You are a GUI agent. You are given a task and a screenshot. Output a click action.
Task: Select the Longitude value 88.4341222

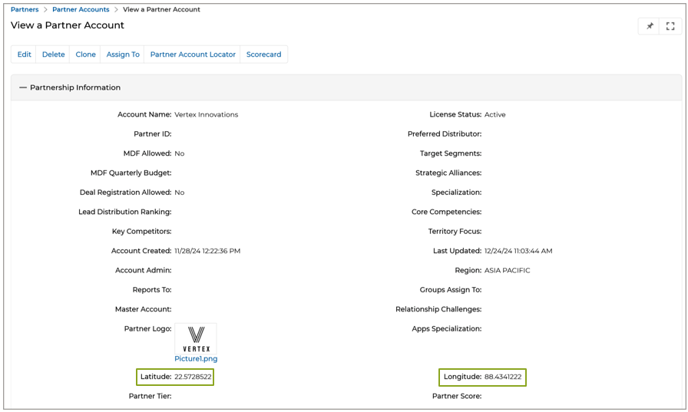503,377
